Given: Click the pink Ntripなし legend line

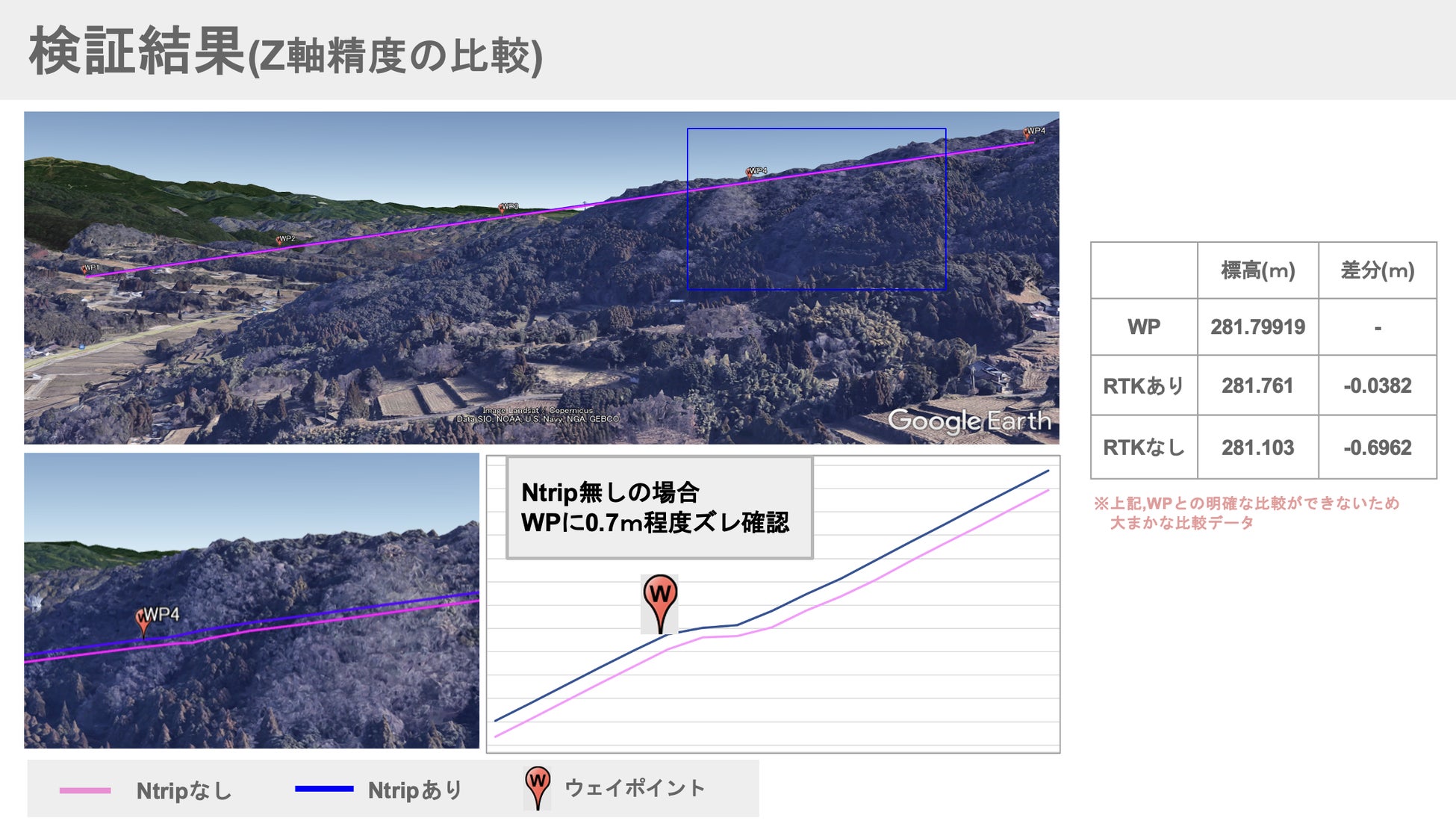Looking at the screenshot, I should click(85, 790).
